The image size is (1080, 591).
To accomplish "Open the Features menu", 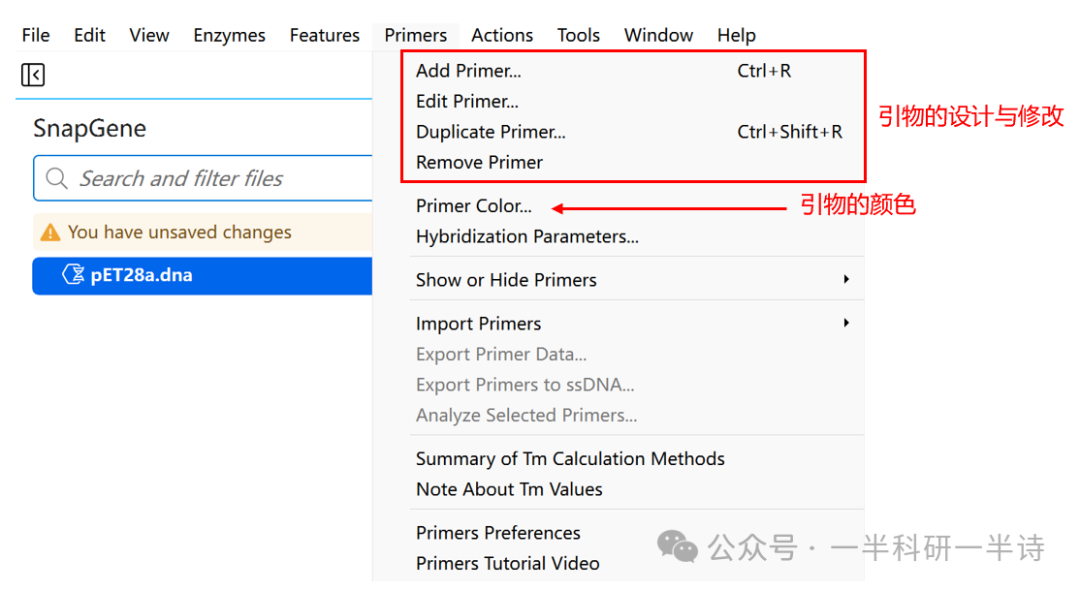I will (x=324, y=35).
